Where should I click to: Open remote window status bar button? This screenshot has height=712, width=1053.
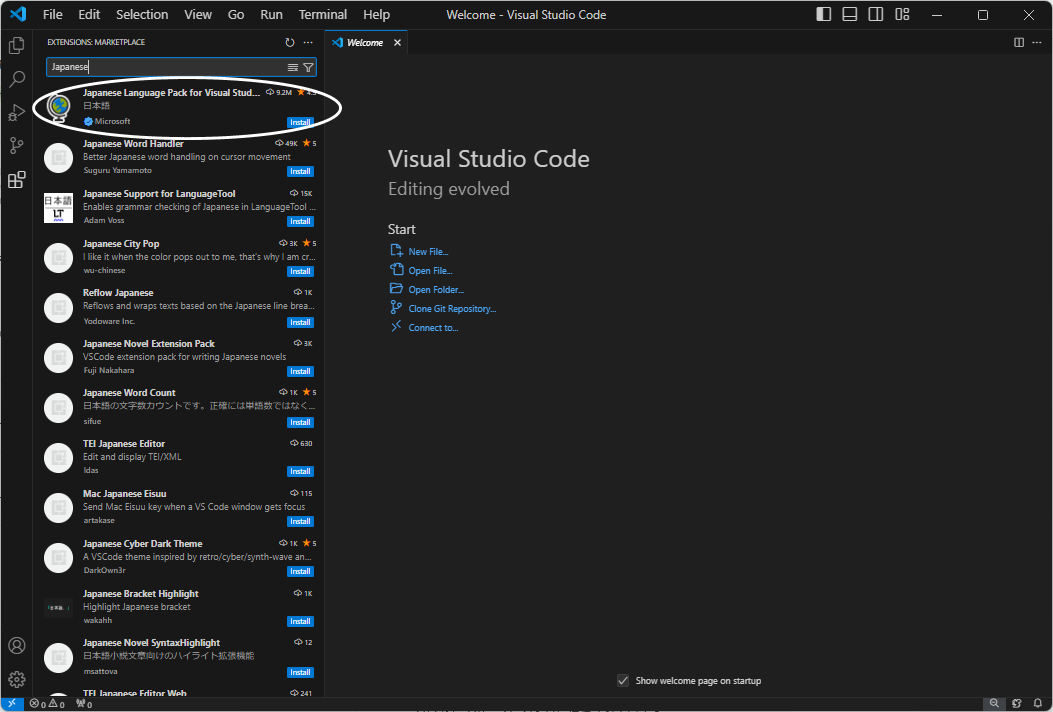click(12, 704)
